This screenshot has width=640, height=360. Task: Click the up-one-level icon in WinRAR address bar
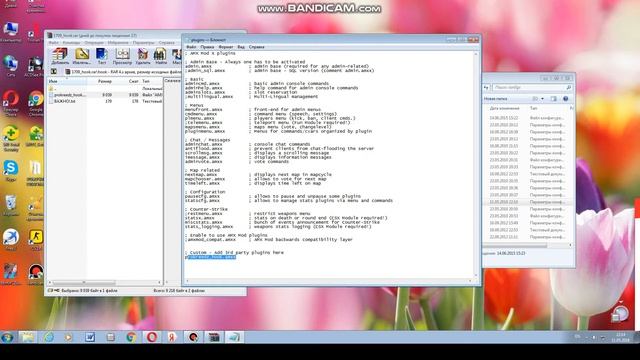tap(53, 72)
